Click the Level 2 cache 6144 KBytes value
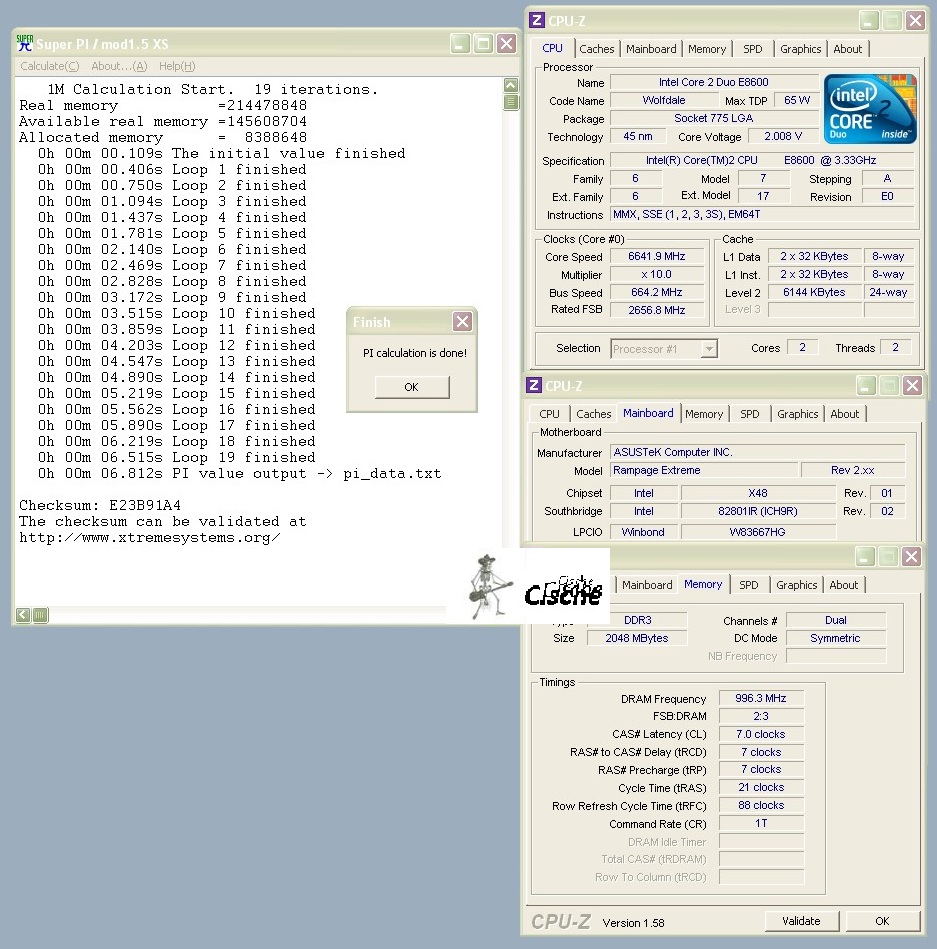This screenshot has width=937, height=949. click(x=814, y=292)
